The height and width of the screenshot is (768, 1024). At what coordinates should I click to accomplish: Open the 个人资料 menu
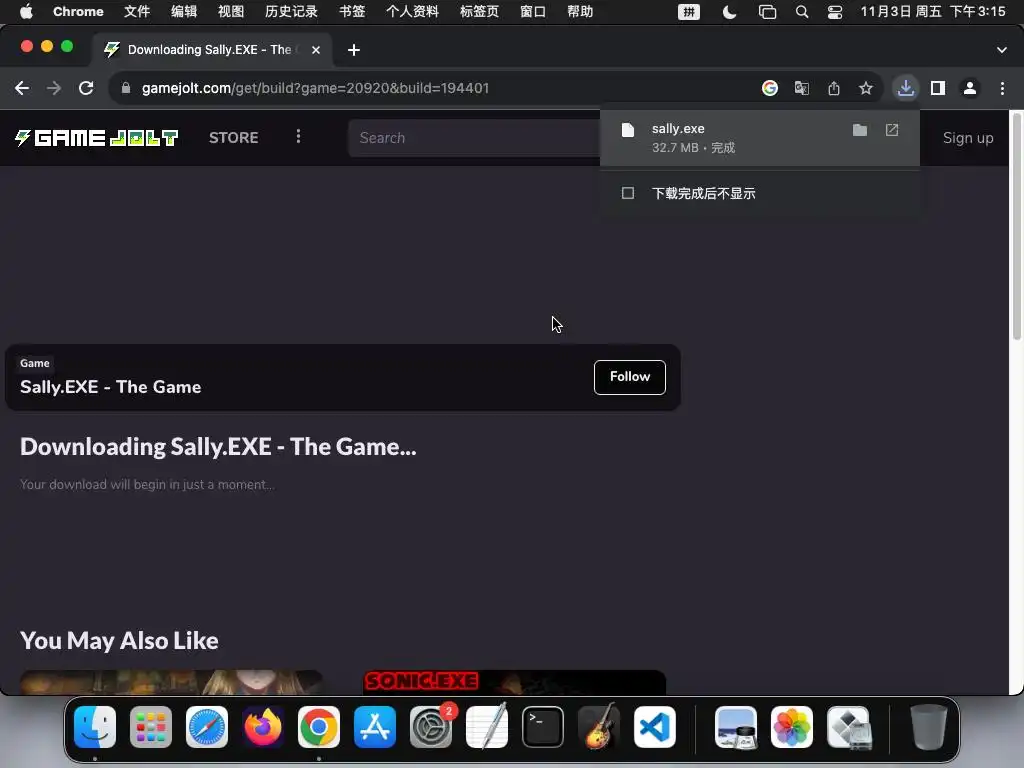[412, 12]
